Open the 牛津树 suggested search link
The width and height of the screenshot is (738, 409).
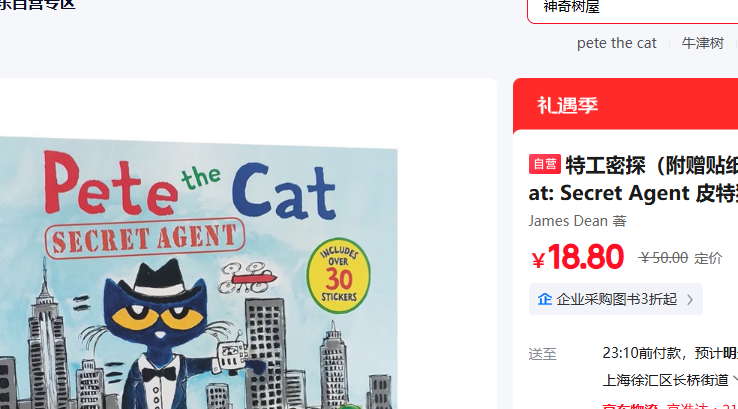click(x=703, y=43)
